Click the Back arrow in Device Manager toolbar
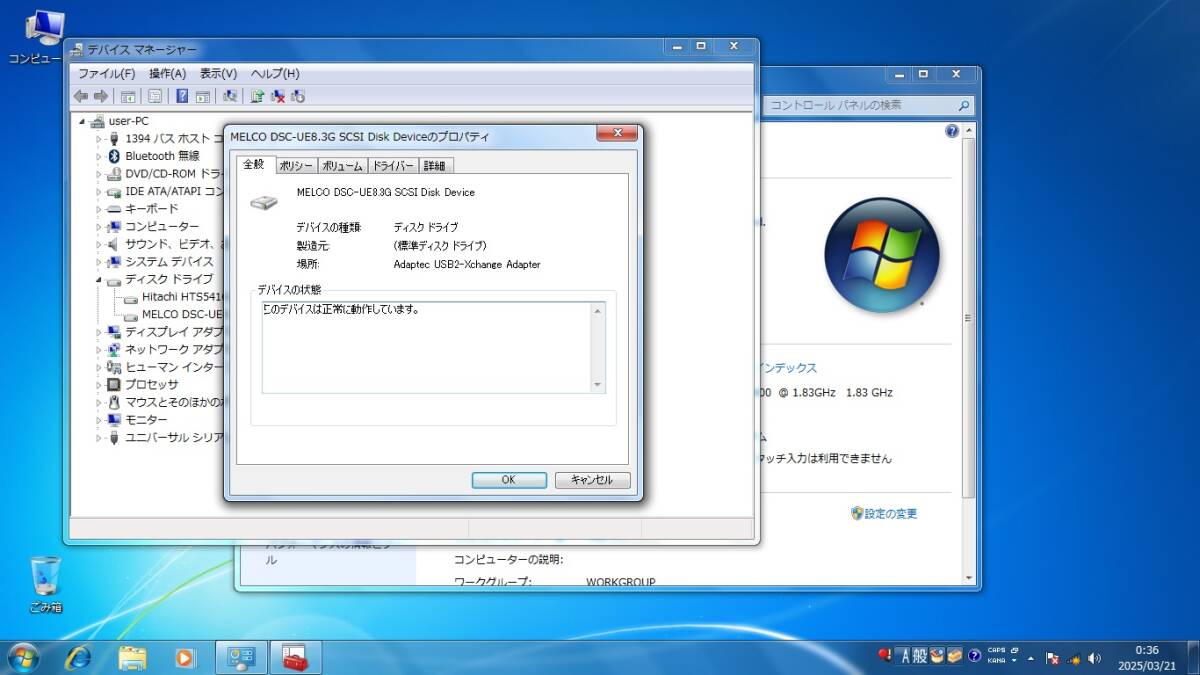 [x=81, y=96]
